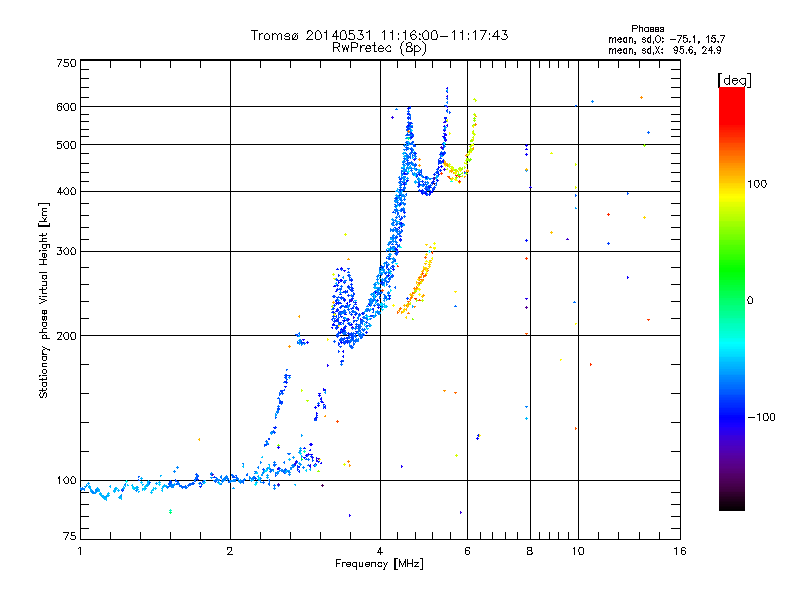
Task: Click the x-axis label '10'
Action: [x=578, y=551]
